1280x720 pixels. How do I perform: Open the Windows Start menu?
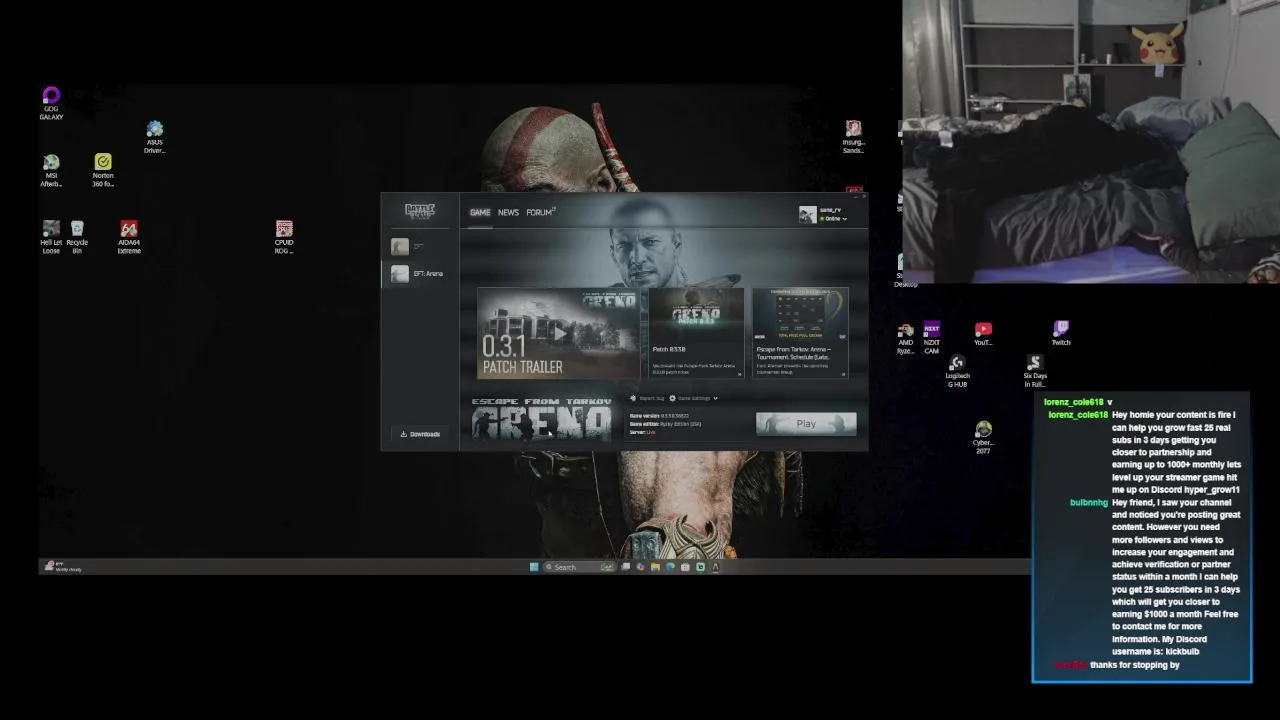(x=534, y=567)
